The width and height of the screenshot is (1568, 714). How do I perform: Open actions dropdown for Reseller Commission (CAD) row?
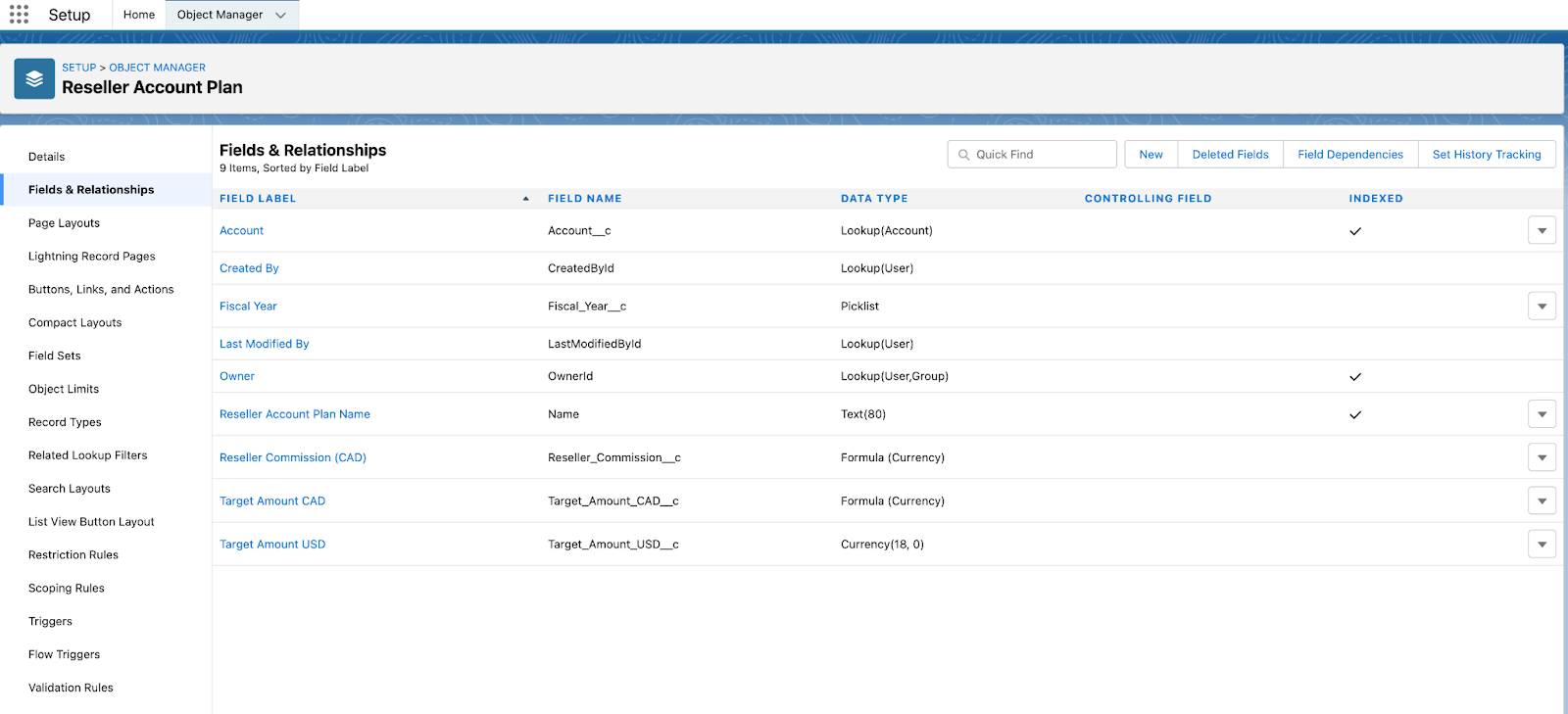coord(1542,457)
